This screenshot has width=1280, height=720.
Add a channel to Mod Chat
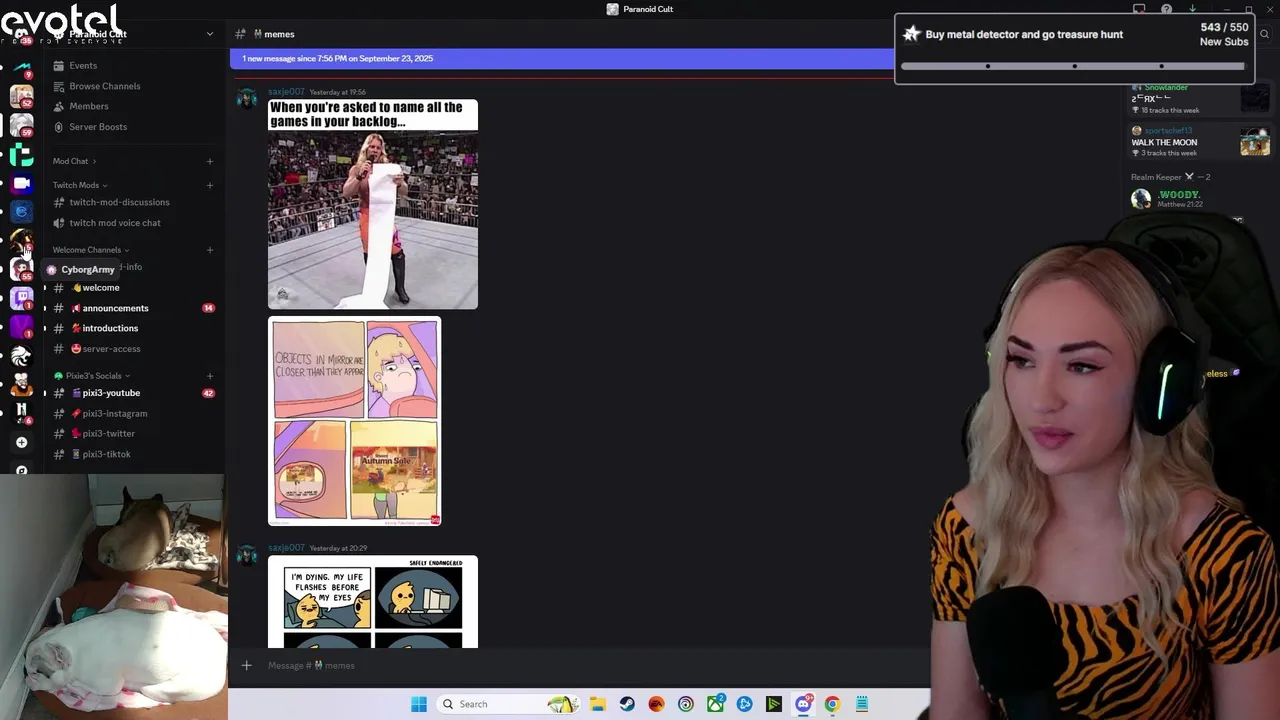pos(209,161)
